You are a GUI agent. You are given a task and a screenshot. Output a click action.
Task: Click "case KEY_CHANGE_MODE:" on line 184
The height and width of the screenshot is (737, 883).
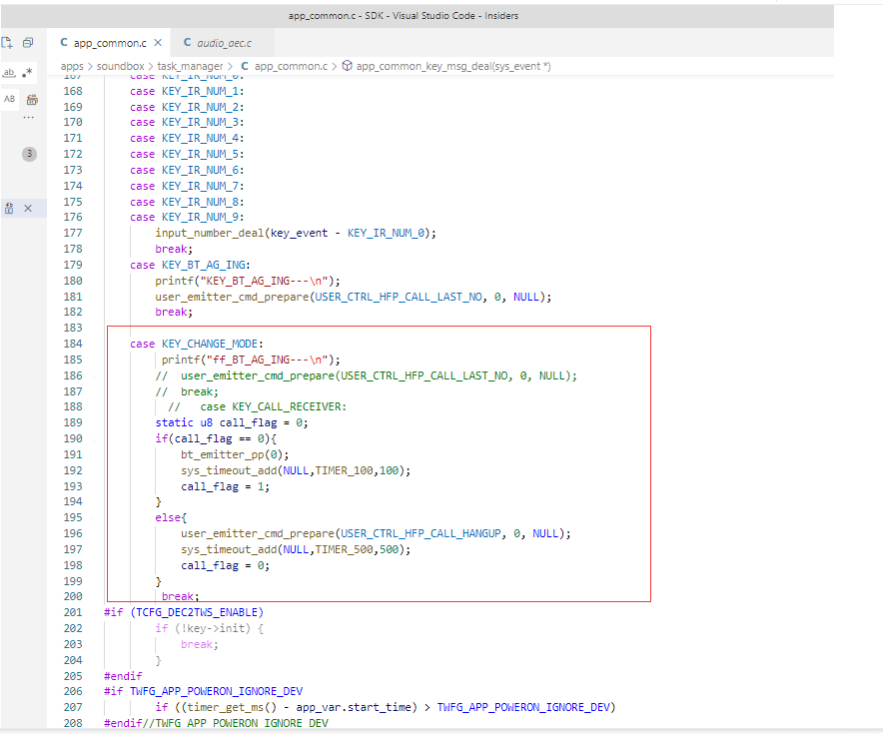click(x=197, y=344)
